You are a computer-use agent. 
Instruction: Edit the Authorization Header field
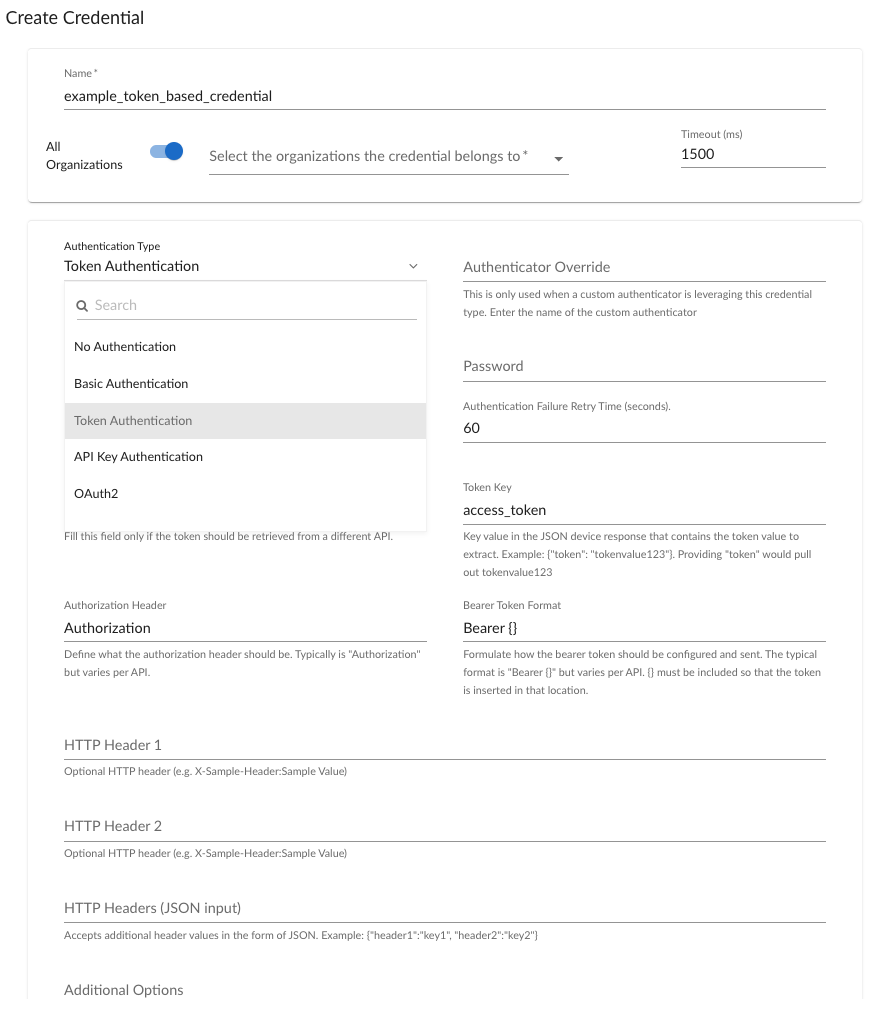pyautogui.click(x=245, y=628)
